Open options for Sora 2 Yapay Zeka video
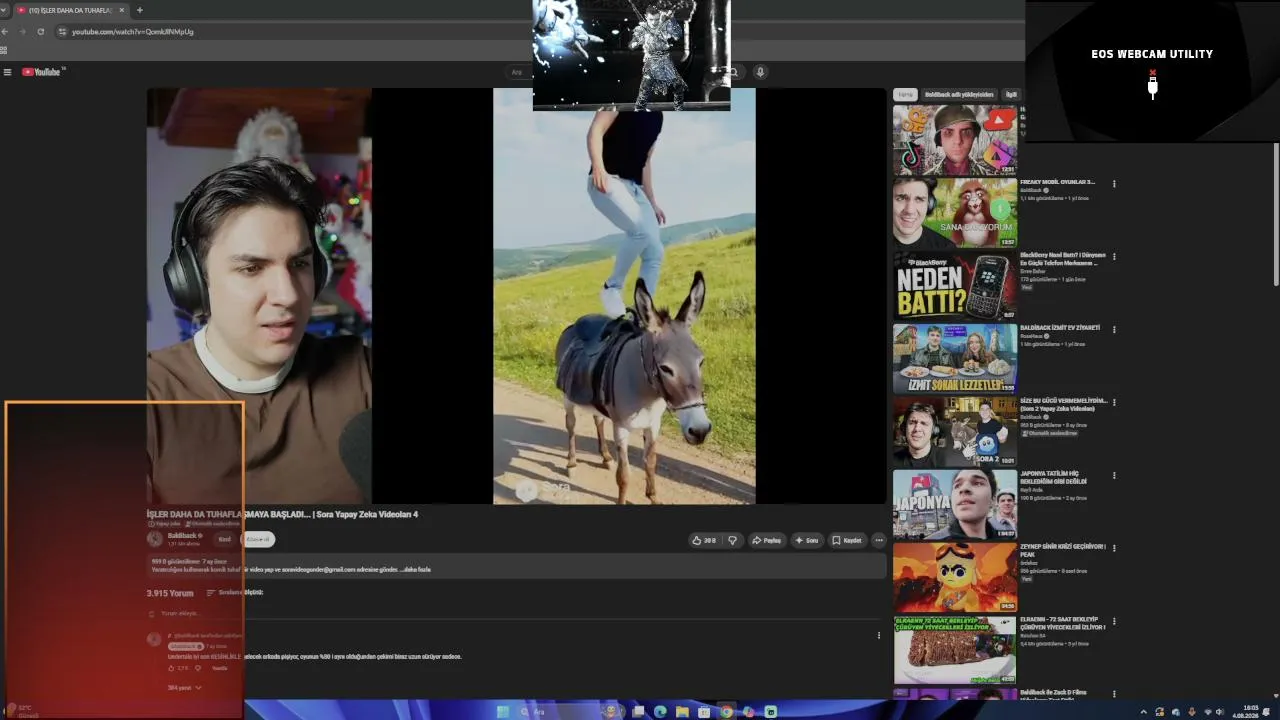Image resolution: width=1280 pixels, height=720 pixels. [x=1114, y=403]
